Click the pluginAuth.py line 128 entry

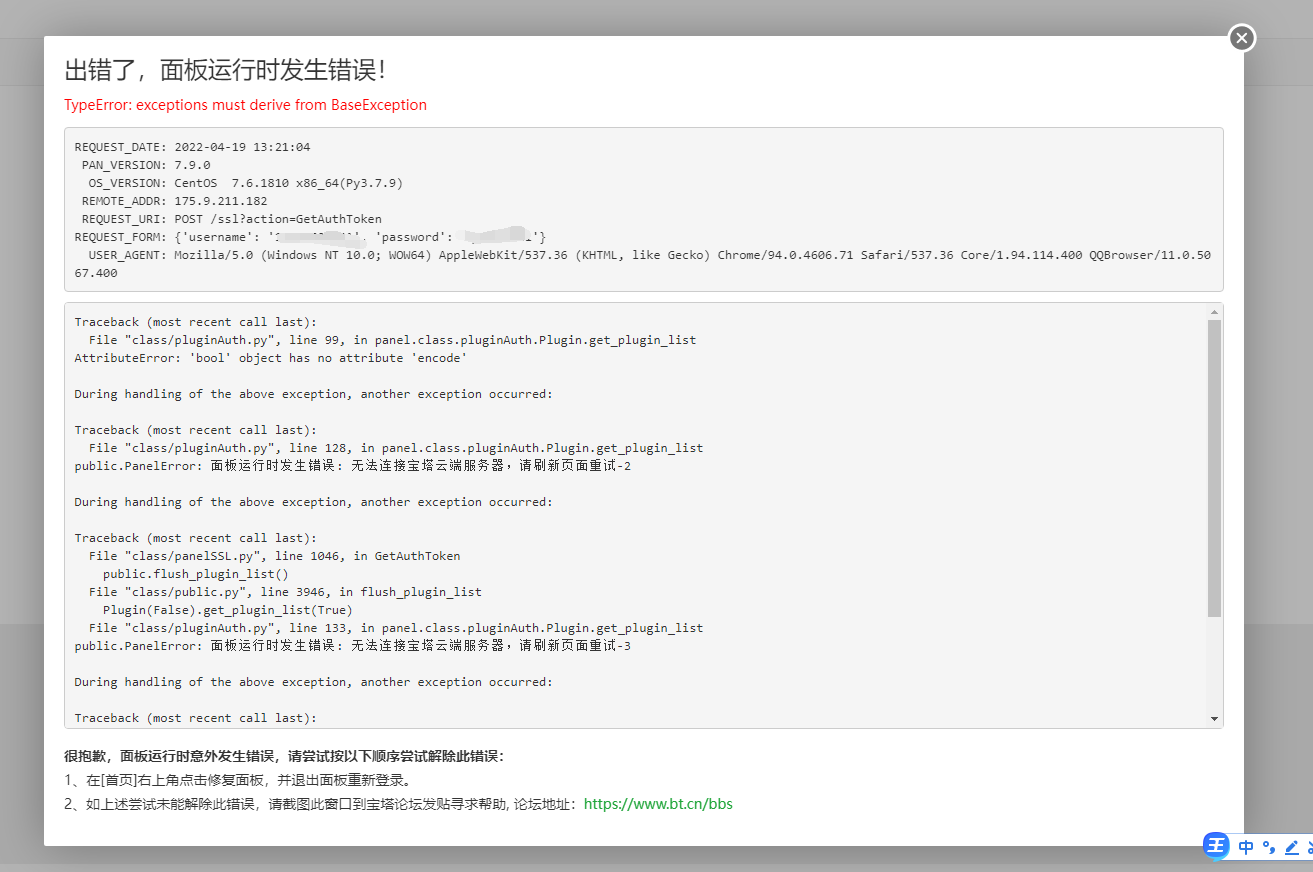coord(396,448)
